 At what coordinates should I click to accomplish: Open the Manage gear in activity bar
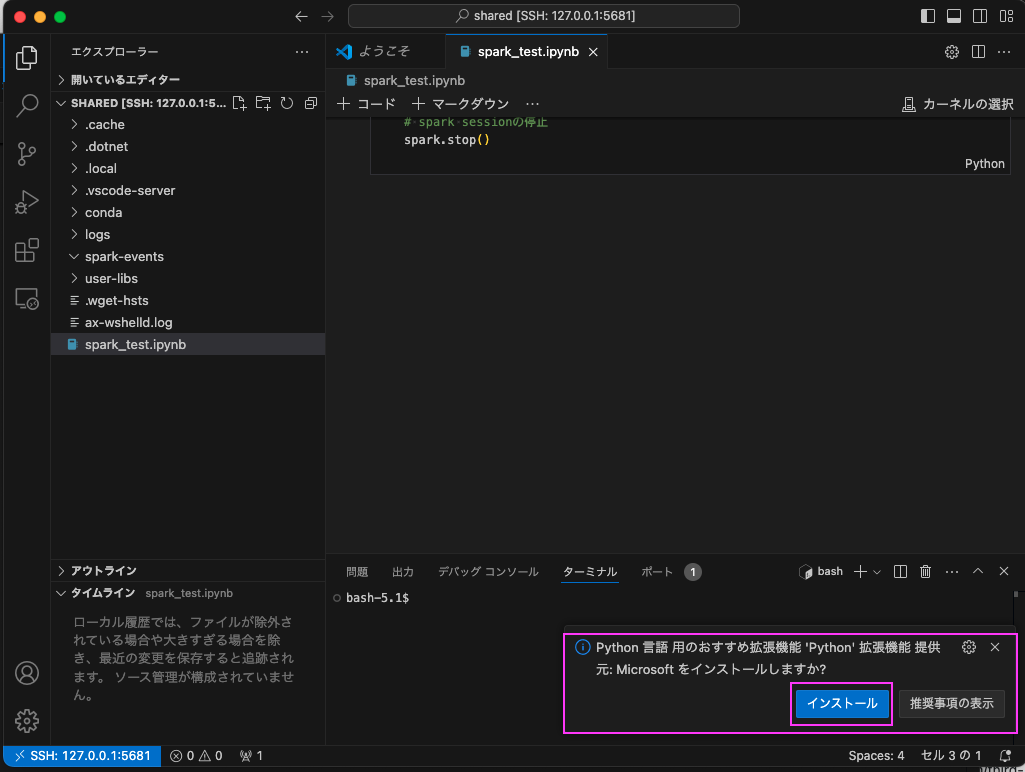click(26, 720)
